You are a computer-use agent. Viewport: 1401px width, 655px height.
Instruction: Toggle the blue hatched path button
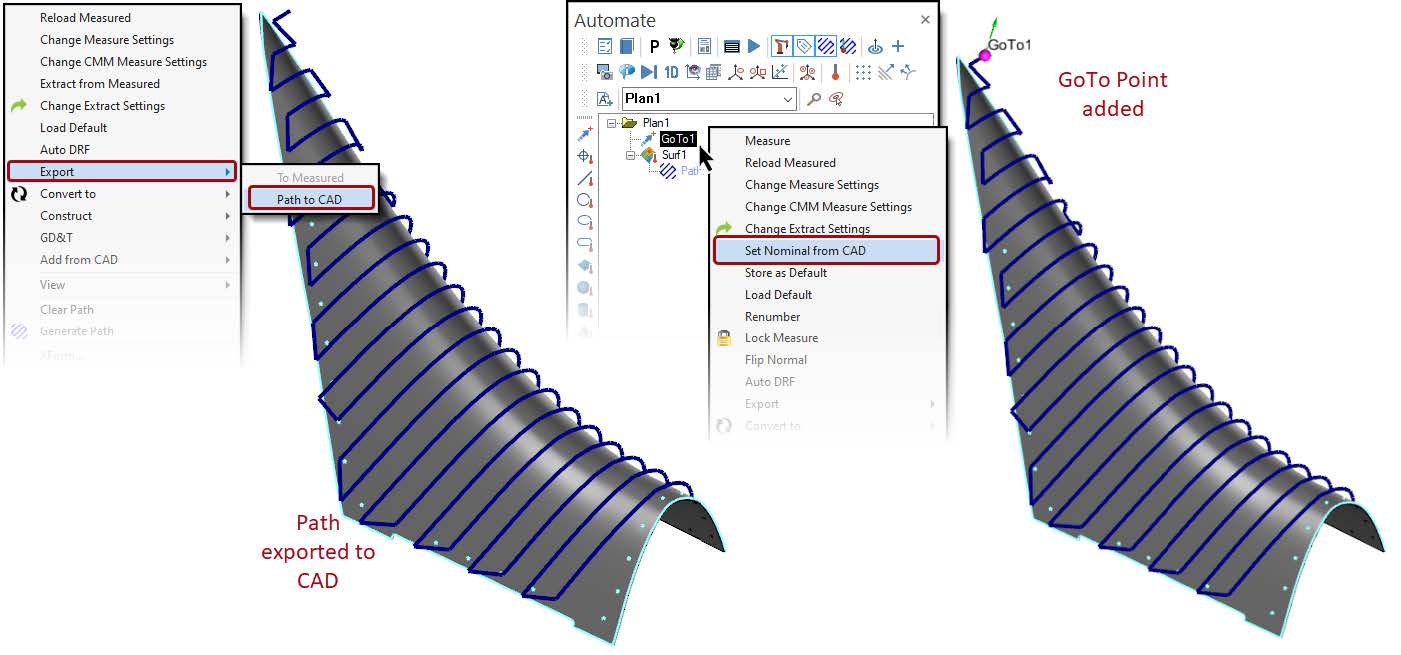[826, 46]
